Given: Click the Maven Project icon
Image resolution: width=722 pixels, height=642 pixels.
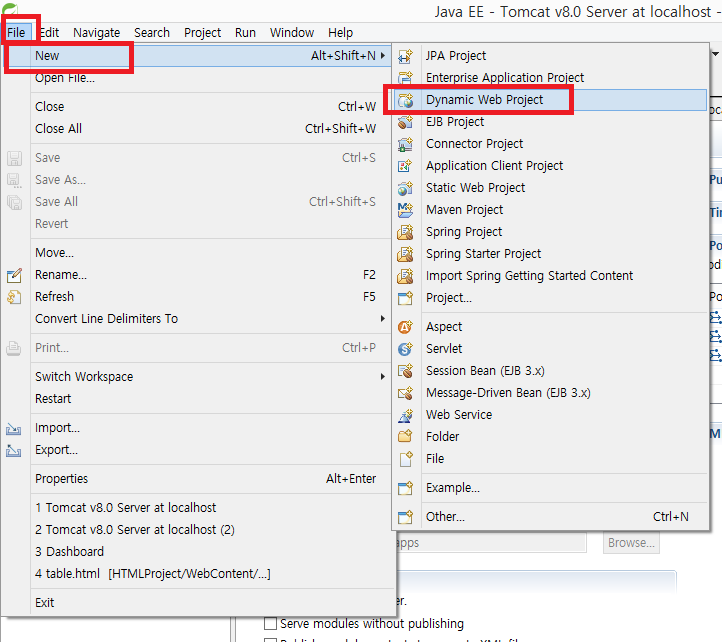Looking at the screenshot, I should [405, 210].
